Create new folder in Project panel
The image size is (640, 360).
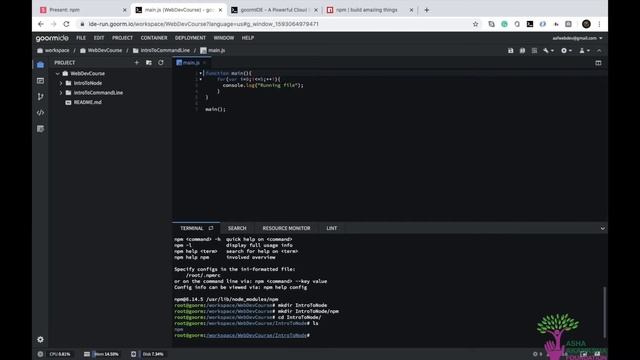(x=149, y=63)
